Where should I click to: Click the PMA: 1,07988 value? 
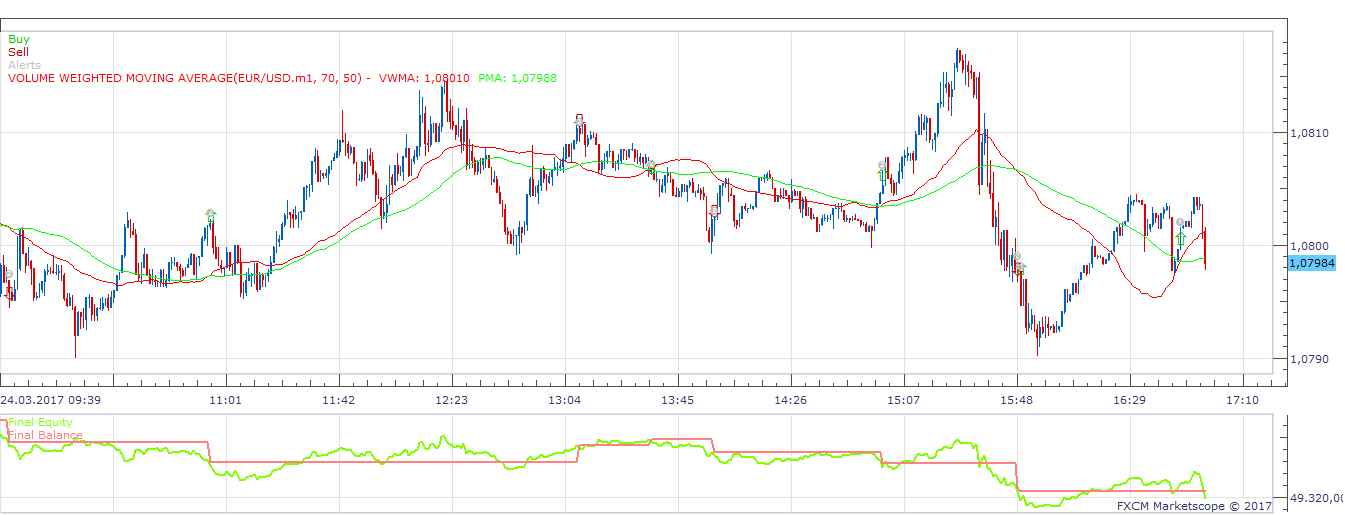(518, 77)
